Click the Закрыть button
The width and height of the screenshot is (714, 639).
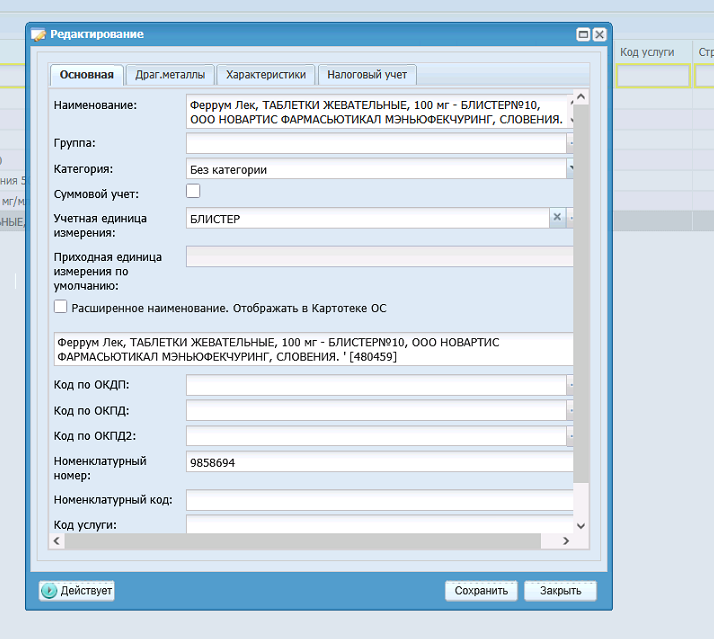click(560, 591)
